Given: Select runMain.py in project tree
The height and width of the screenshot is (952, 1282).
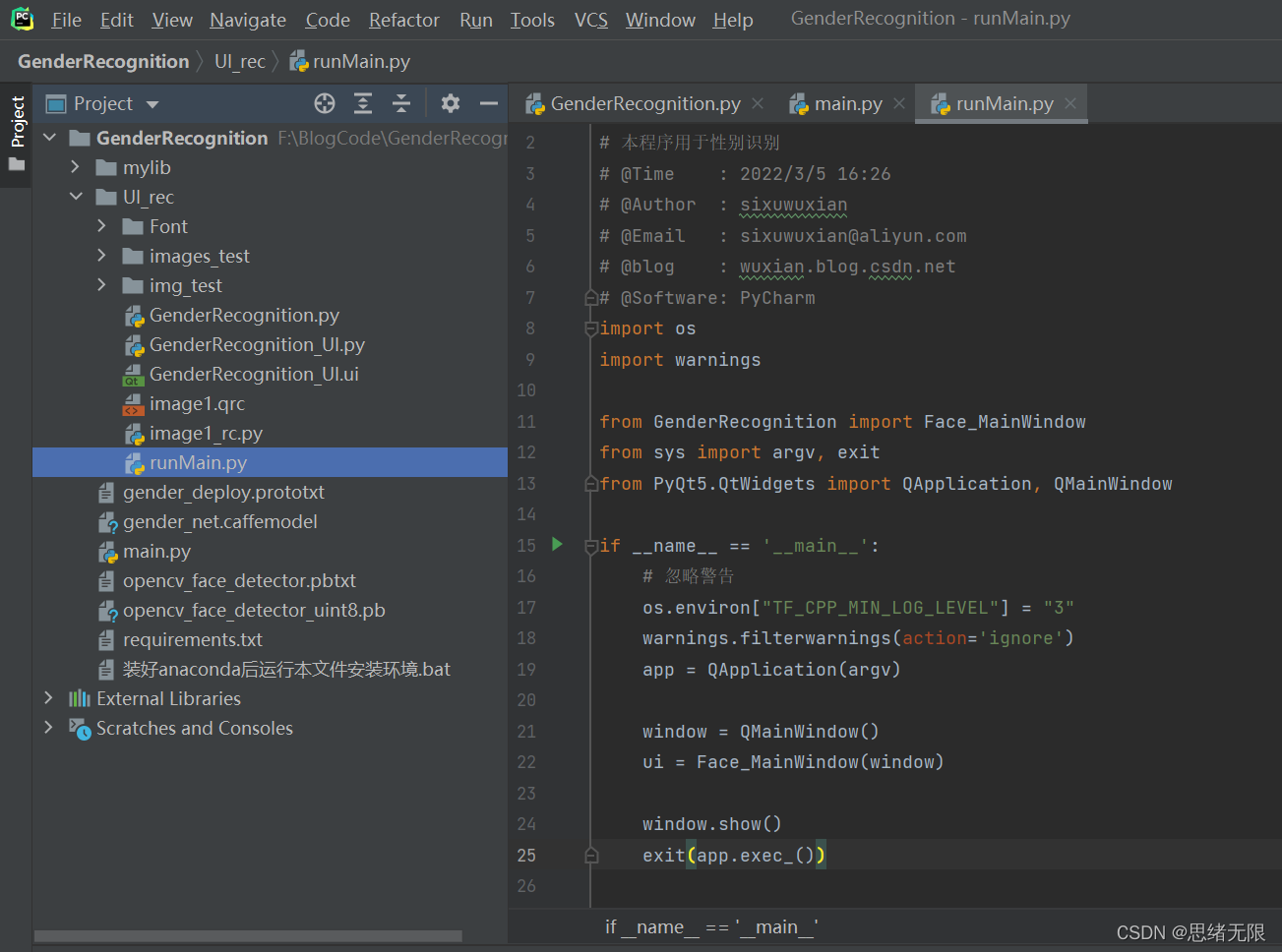Looking at the screenshot, I should coord(270,462).
